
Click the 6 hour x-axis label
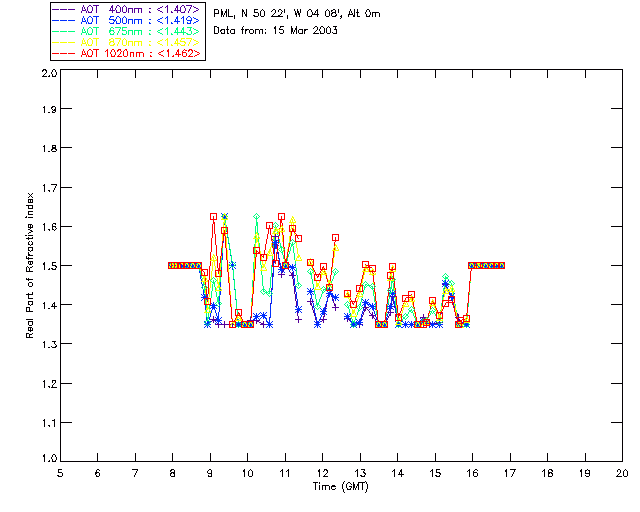tap(98, 473)
